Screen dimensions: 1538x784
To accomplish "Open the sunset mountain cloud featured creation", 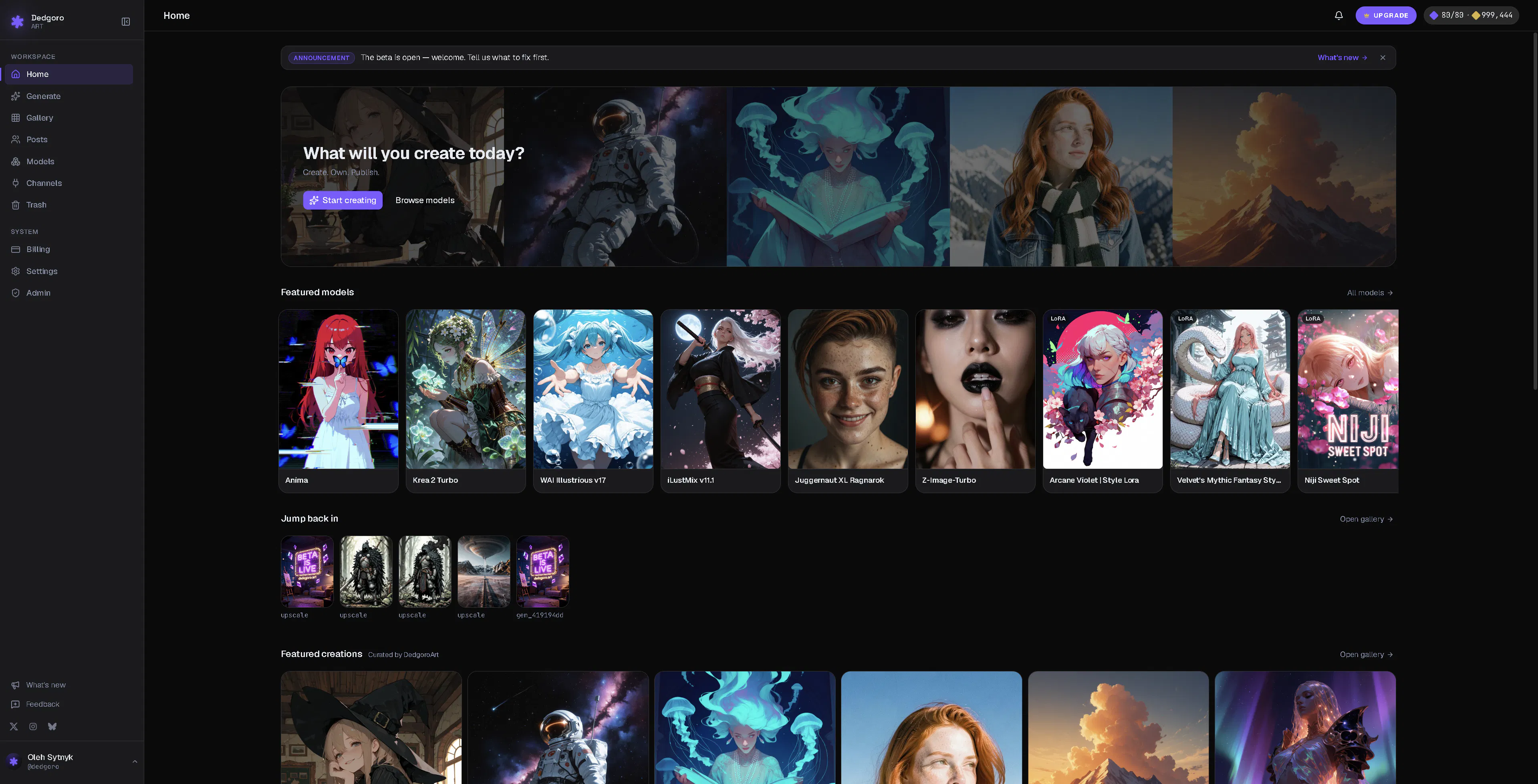I will [1118, 727].
